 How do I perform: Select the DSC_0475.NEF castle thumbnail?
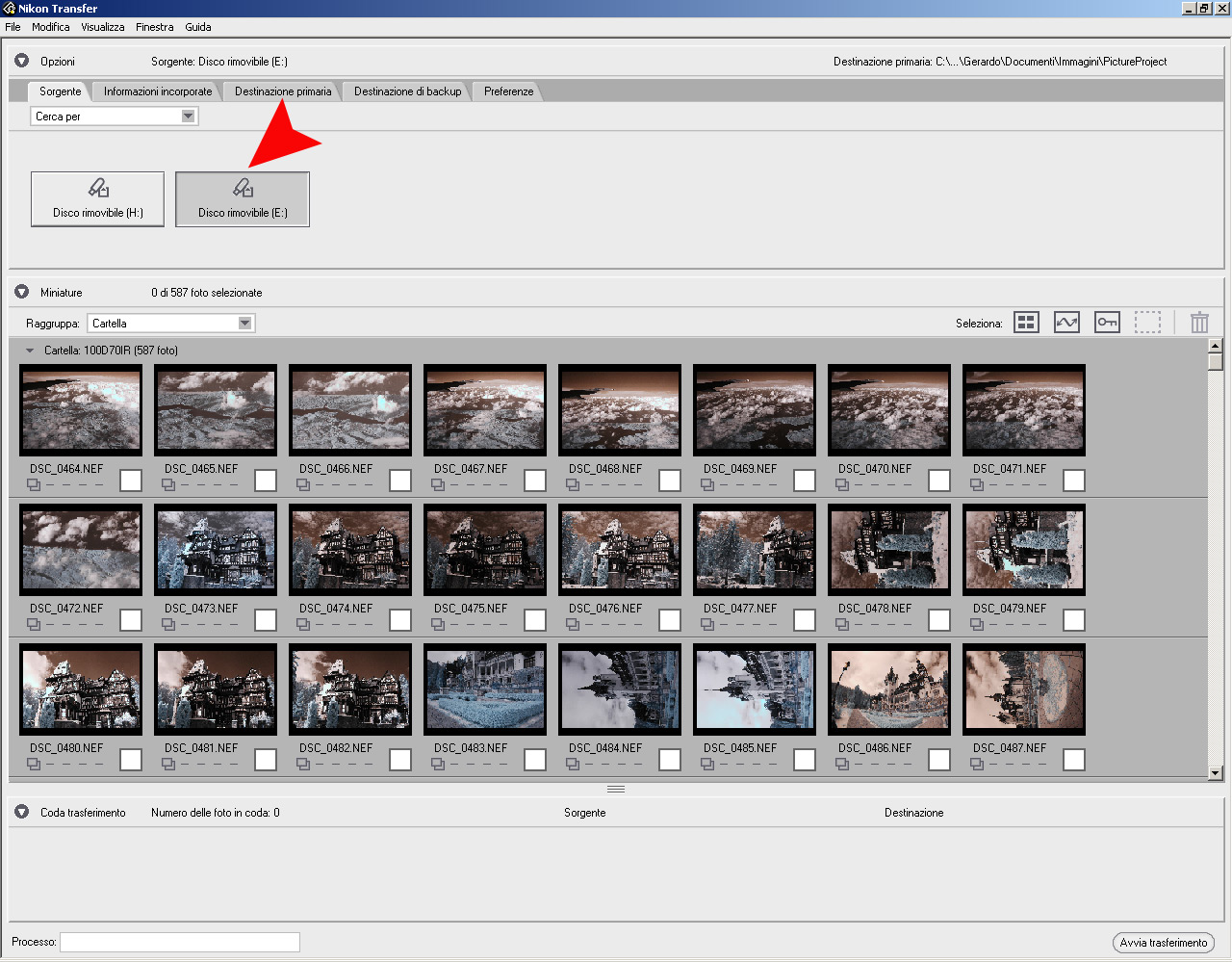pos(485,550)
